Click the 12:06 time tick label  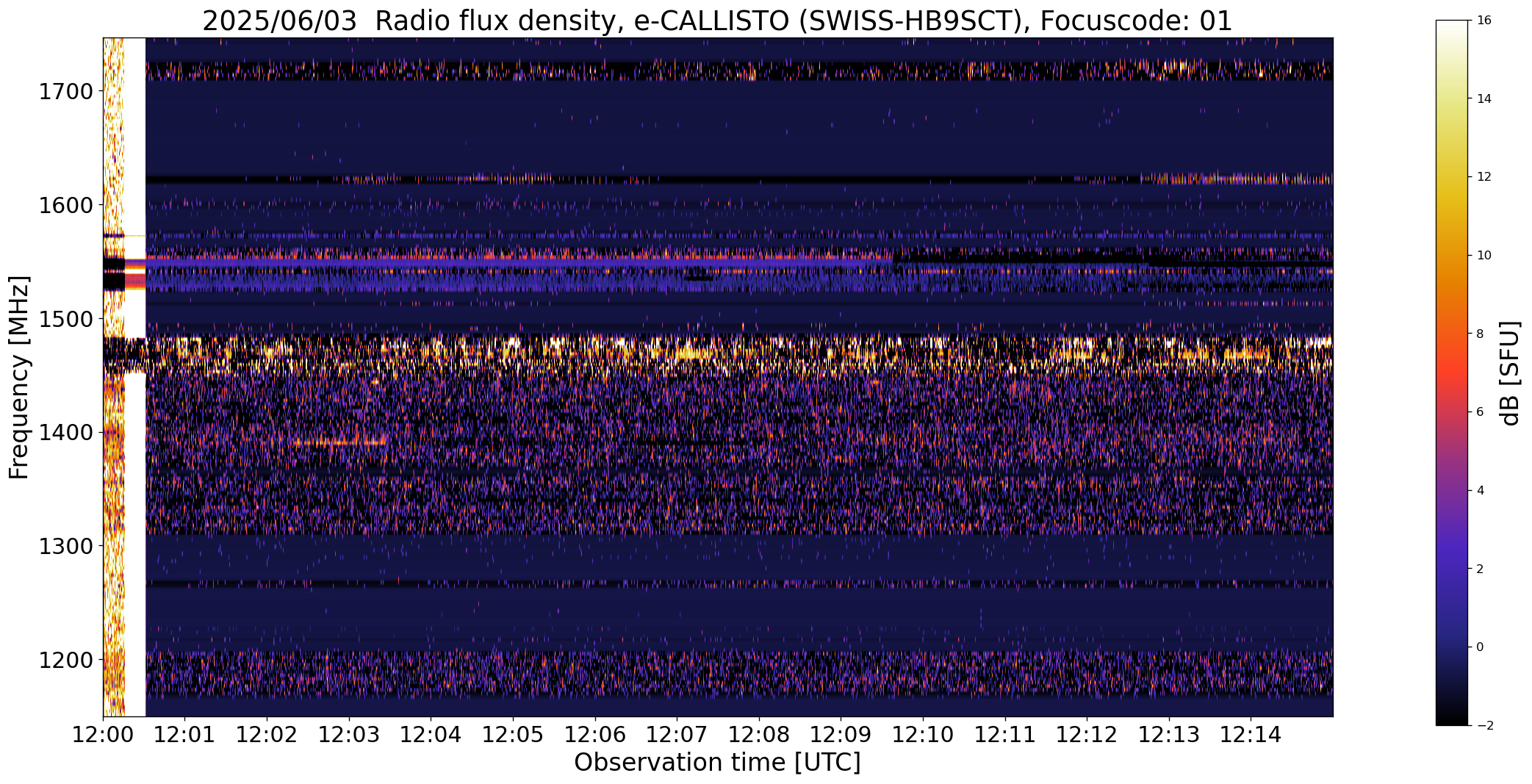(595, 734)
